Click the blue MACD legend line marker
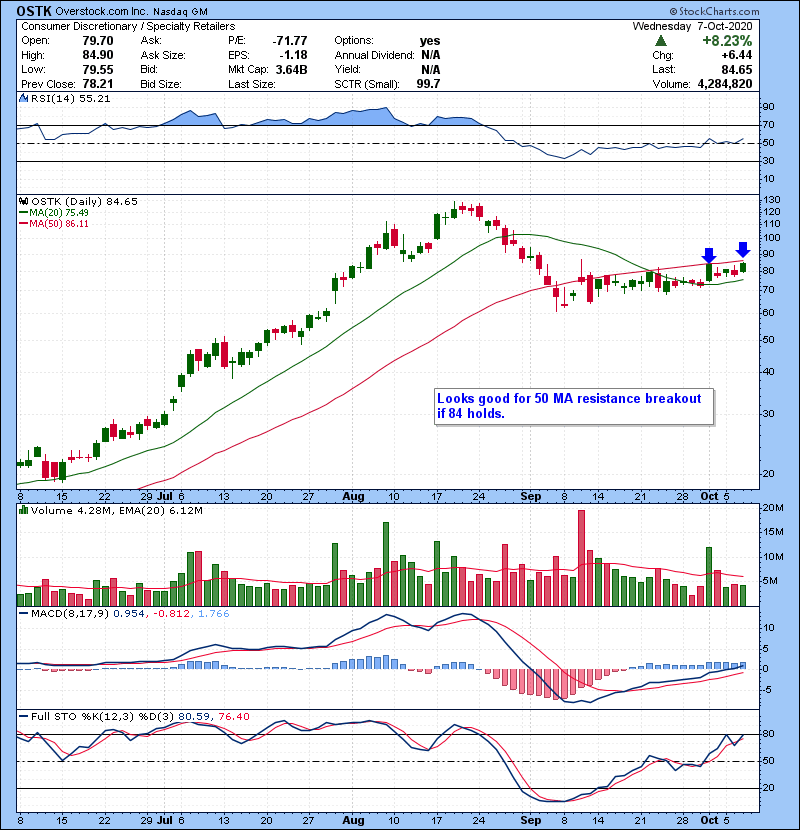This screenshot has height=830, width=800. 23,614
